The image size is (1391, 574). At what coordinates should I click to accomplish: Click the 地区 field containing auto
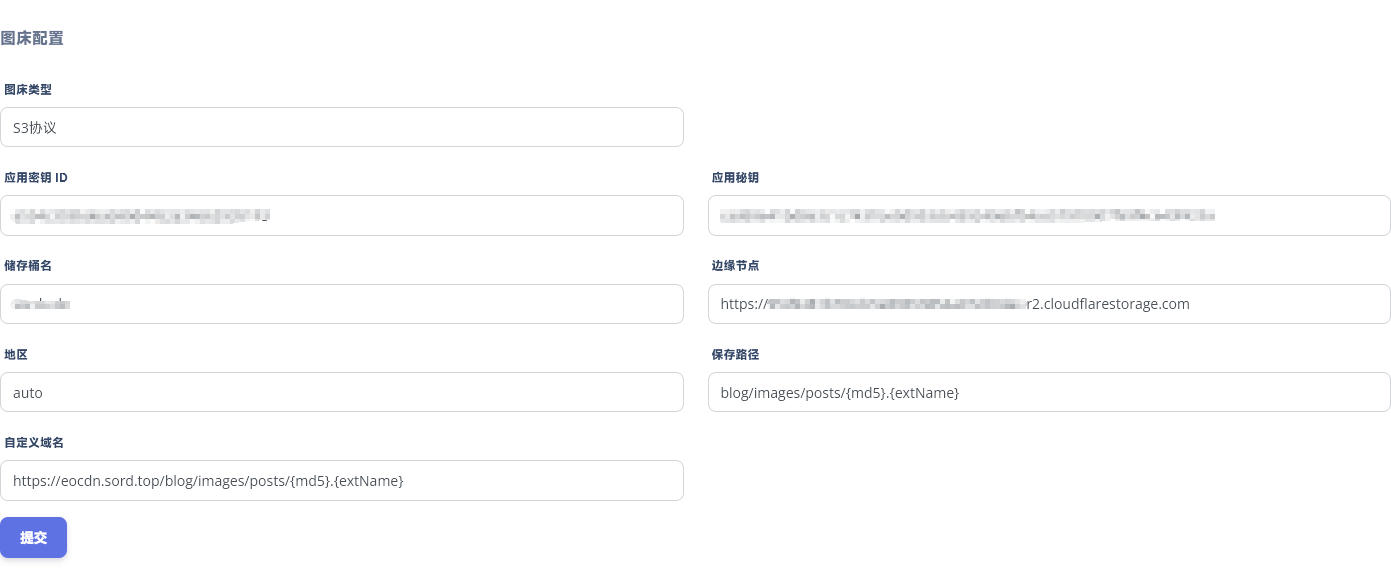pyautogui.click(x=341, y=392)
